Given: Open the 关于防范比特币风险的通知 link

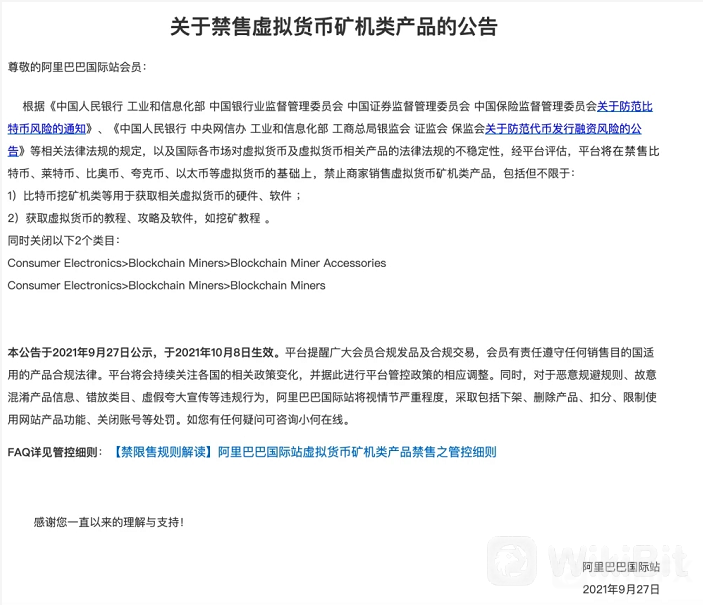Looking at the screenshot, I should pos(625,106).
